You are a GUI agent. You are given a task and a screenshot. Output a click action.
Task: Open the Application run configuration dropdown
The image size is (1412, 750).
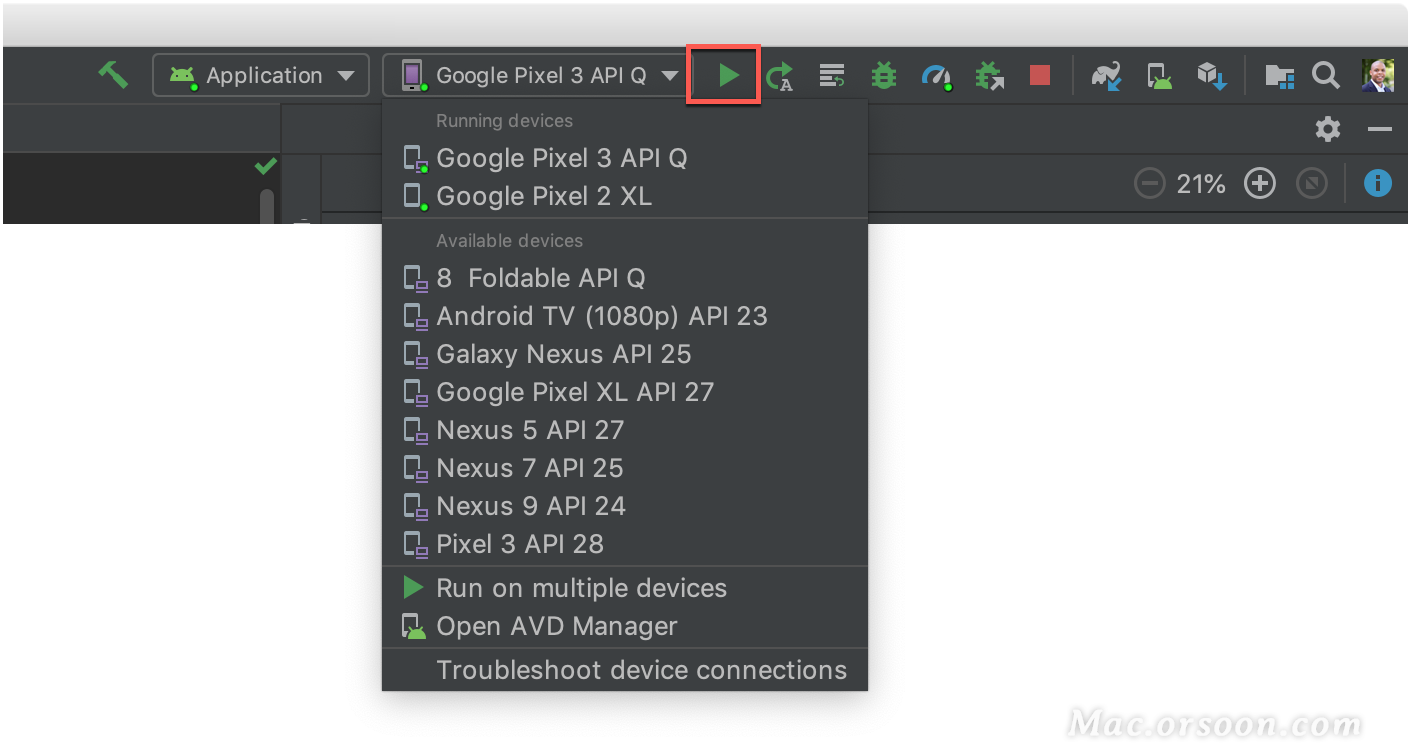[x=261, y=76]
